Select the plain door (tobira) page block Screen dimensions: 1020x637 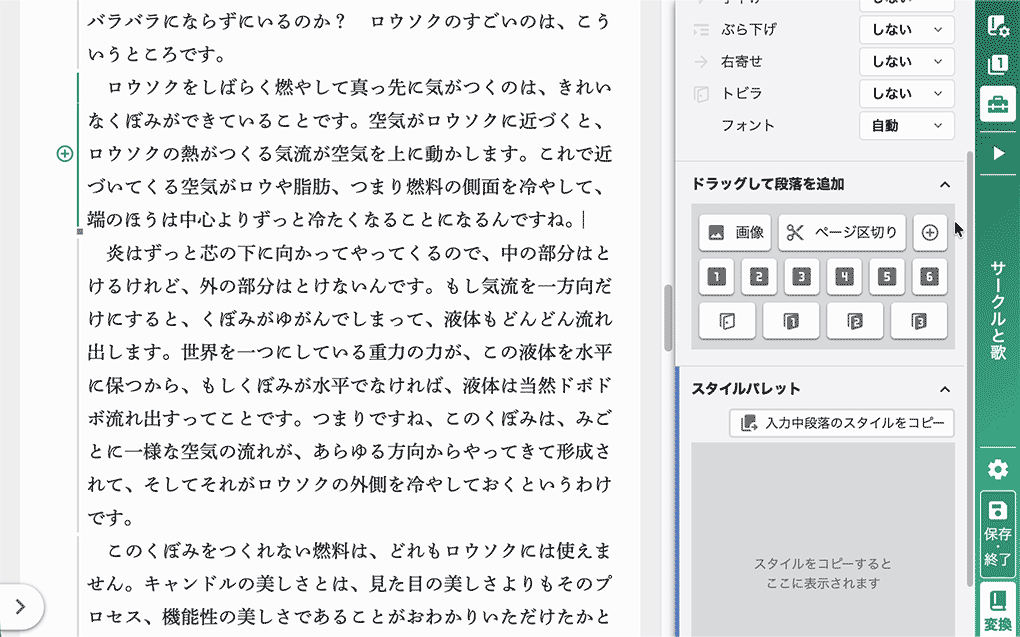(x=727, y=321)
